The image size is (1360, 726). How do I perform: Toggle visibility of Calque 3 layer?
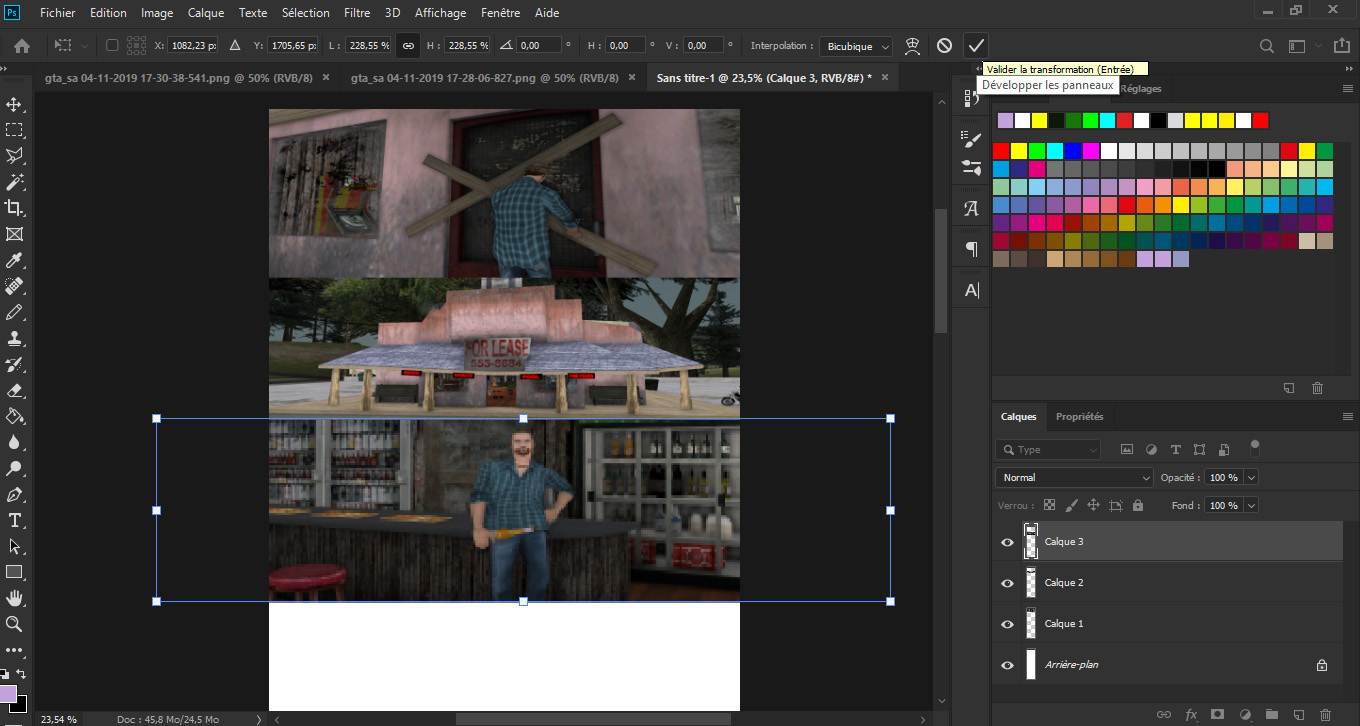1008,542
